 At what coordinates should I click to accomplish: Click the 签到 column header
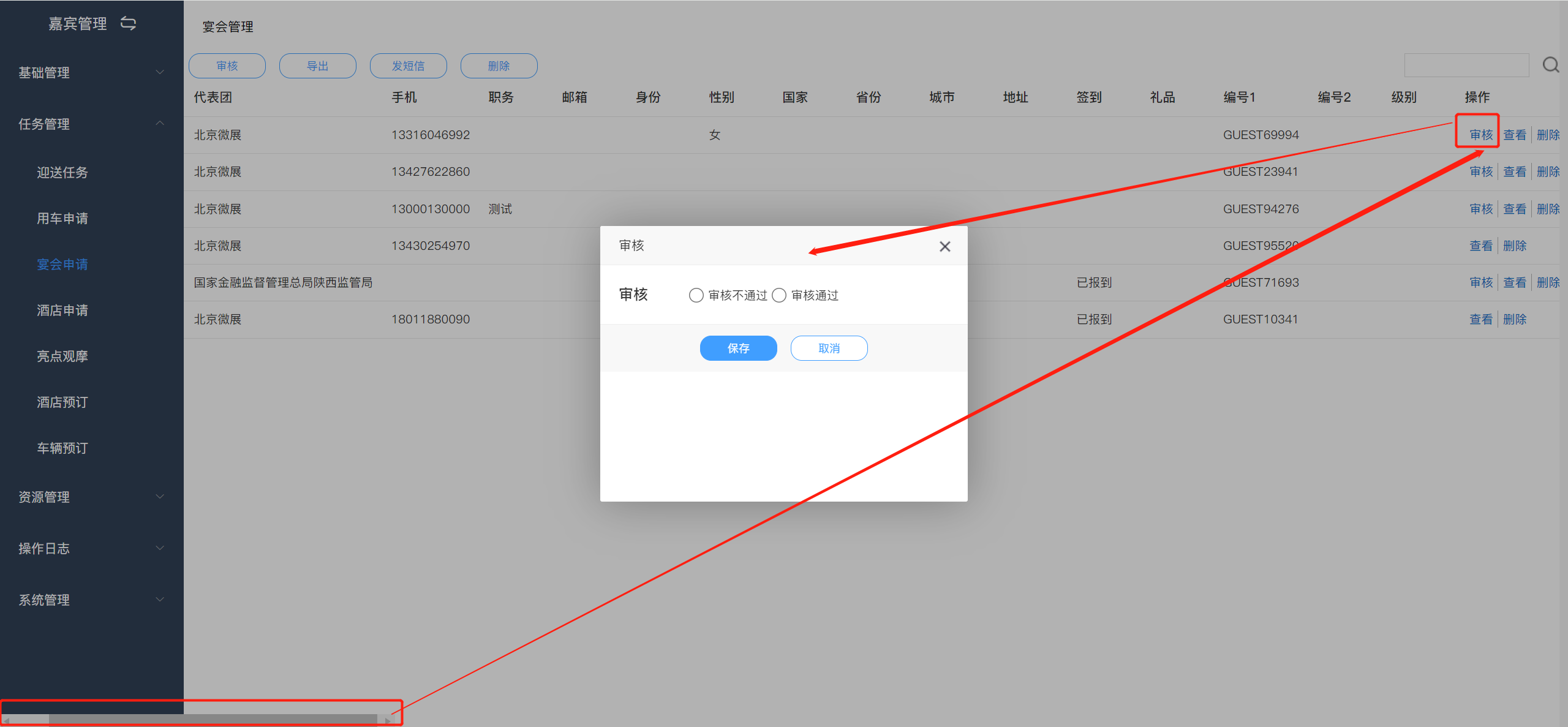tap(1089, 97)
